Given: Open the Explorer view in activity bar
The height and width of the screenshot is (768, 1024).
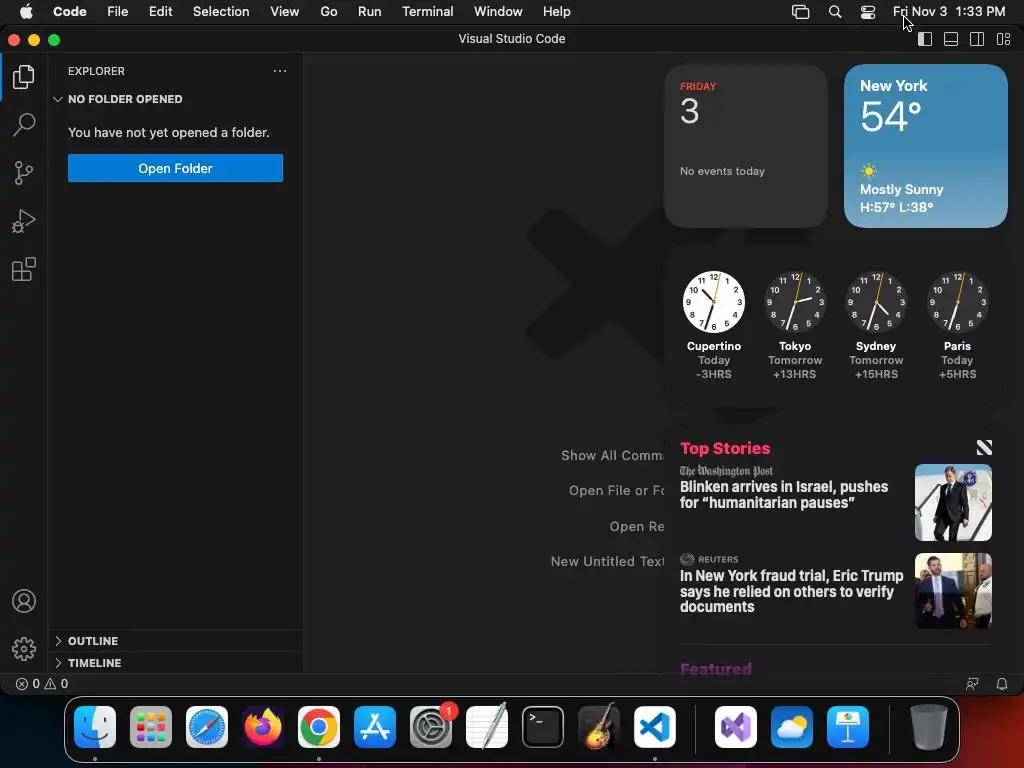Looking at the screenshot, I should (x=24, y=77).
